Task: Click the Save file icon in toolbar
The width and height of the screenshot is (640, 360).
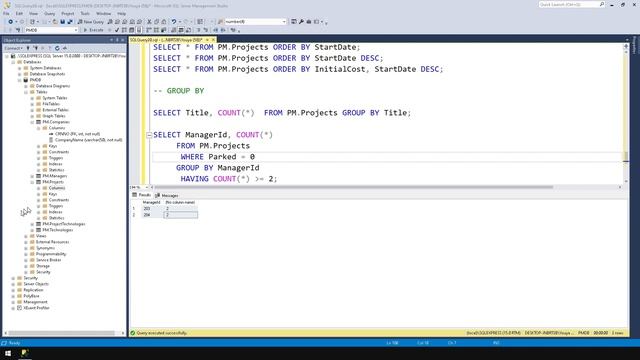Action: 62,22
